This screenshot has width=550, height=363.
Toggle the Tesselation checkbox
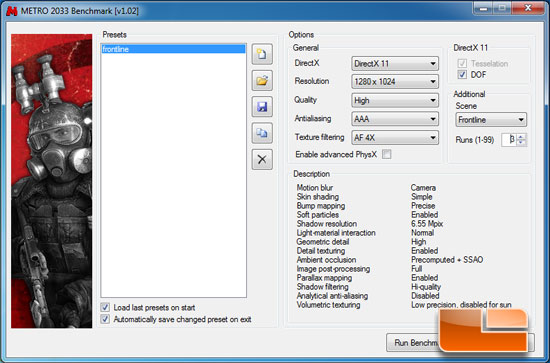coord(462,63)
